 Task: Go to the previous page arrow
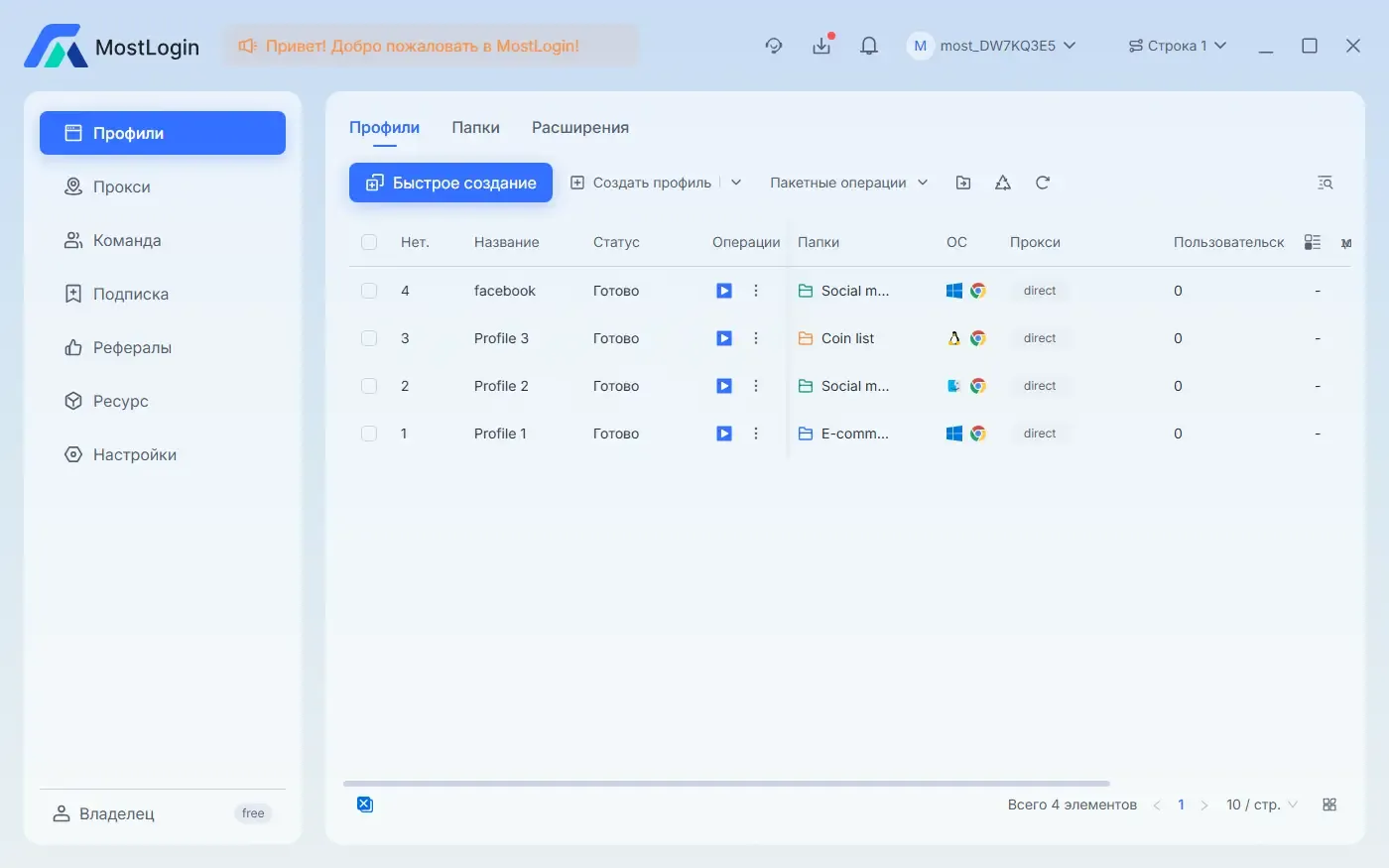(1157, 805)
